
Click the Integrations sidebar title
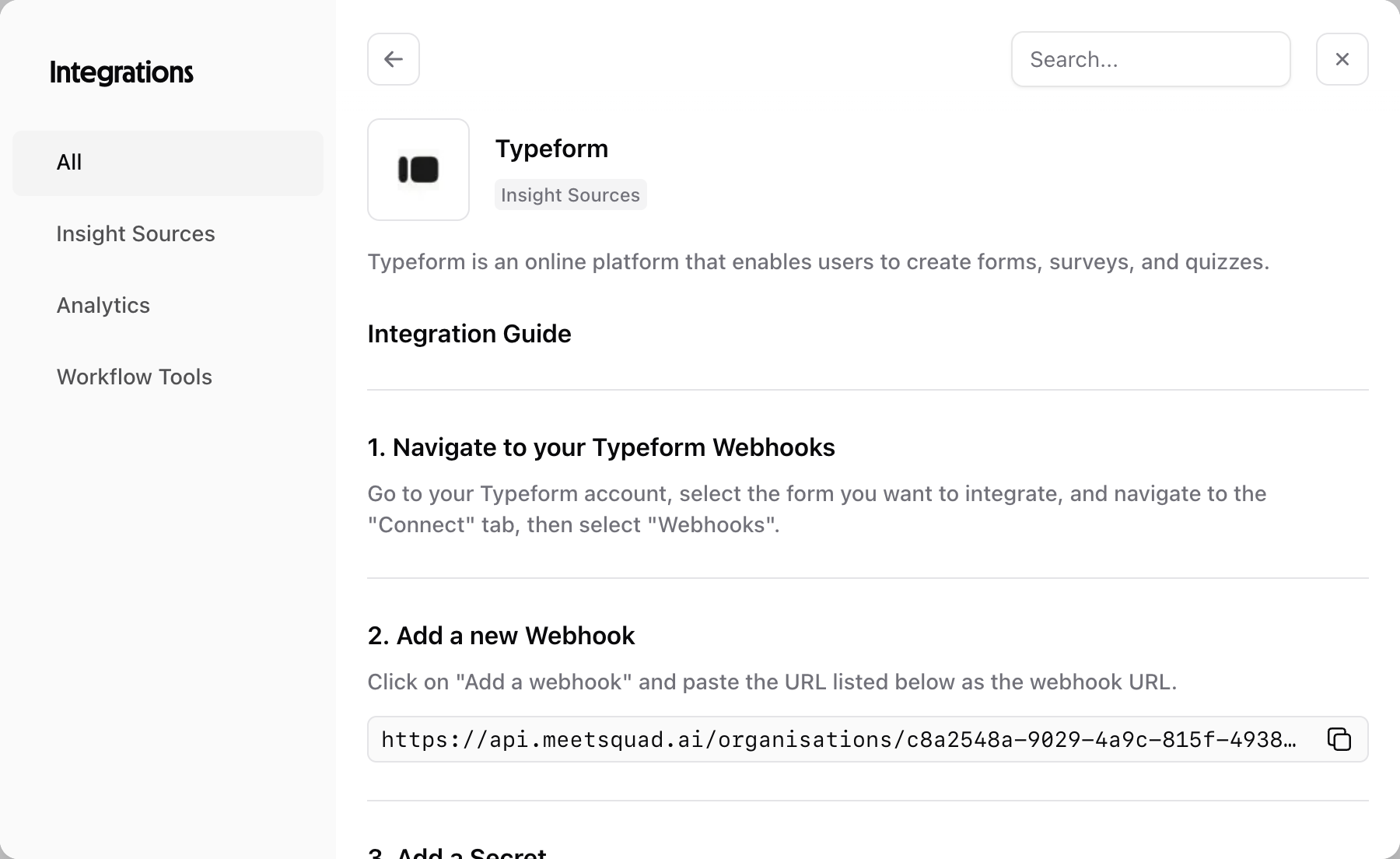tap(121, 72)
